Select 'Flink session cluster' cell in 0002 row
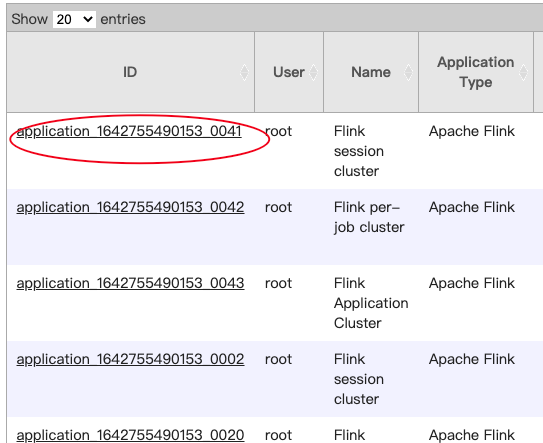This screenshot has width=543, height=443. pos(359,379)
